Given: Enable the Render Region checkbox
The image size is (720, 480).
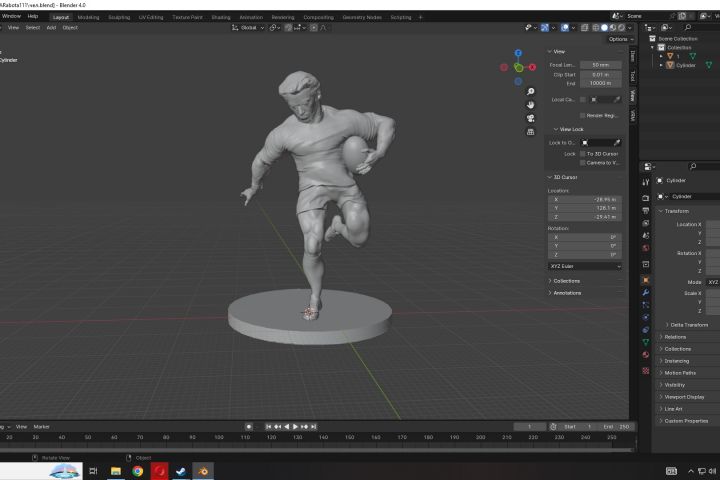Looking at the screenshot, I should (580, 115).
